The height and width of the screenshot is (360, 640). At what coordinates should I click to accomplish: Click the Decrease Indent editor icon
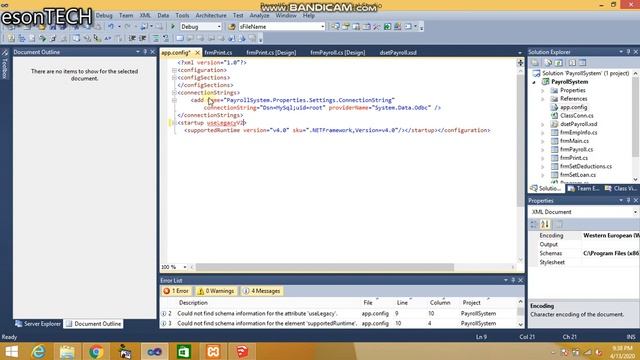coord(132,38)
